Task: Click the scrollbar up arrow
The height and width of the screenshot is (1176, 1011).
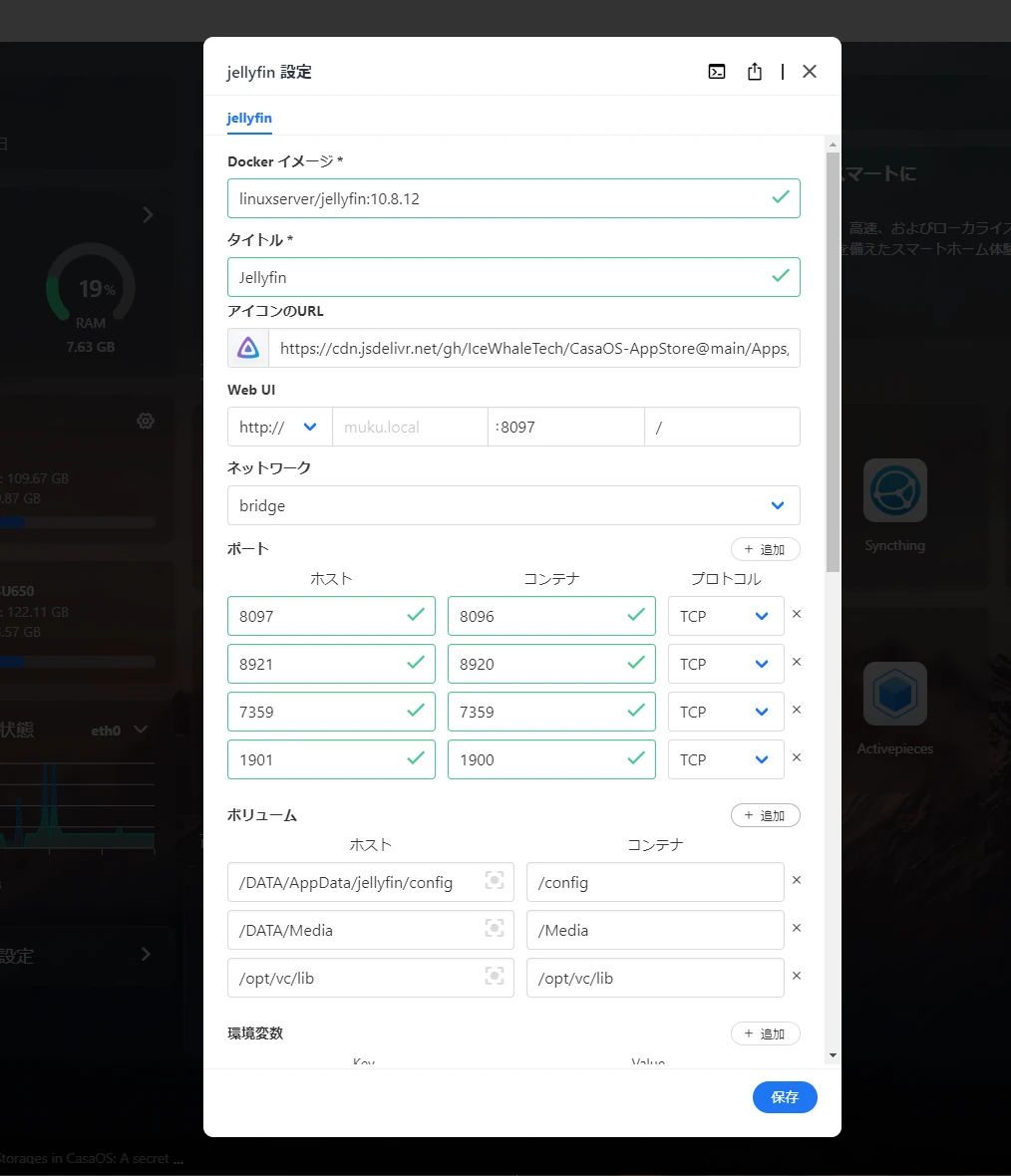Action: point(833,144)
